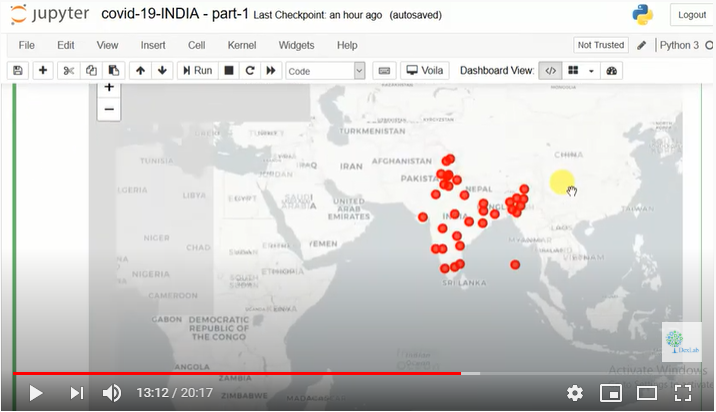Expand dashboard layout dropdown arrow
Image resolution: width=716 pixels, height=412 pixels.
click(591, 71)
